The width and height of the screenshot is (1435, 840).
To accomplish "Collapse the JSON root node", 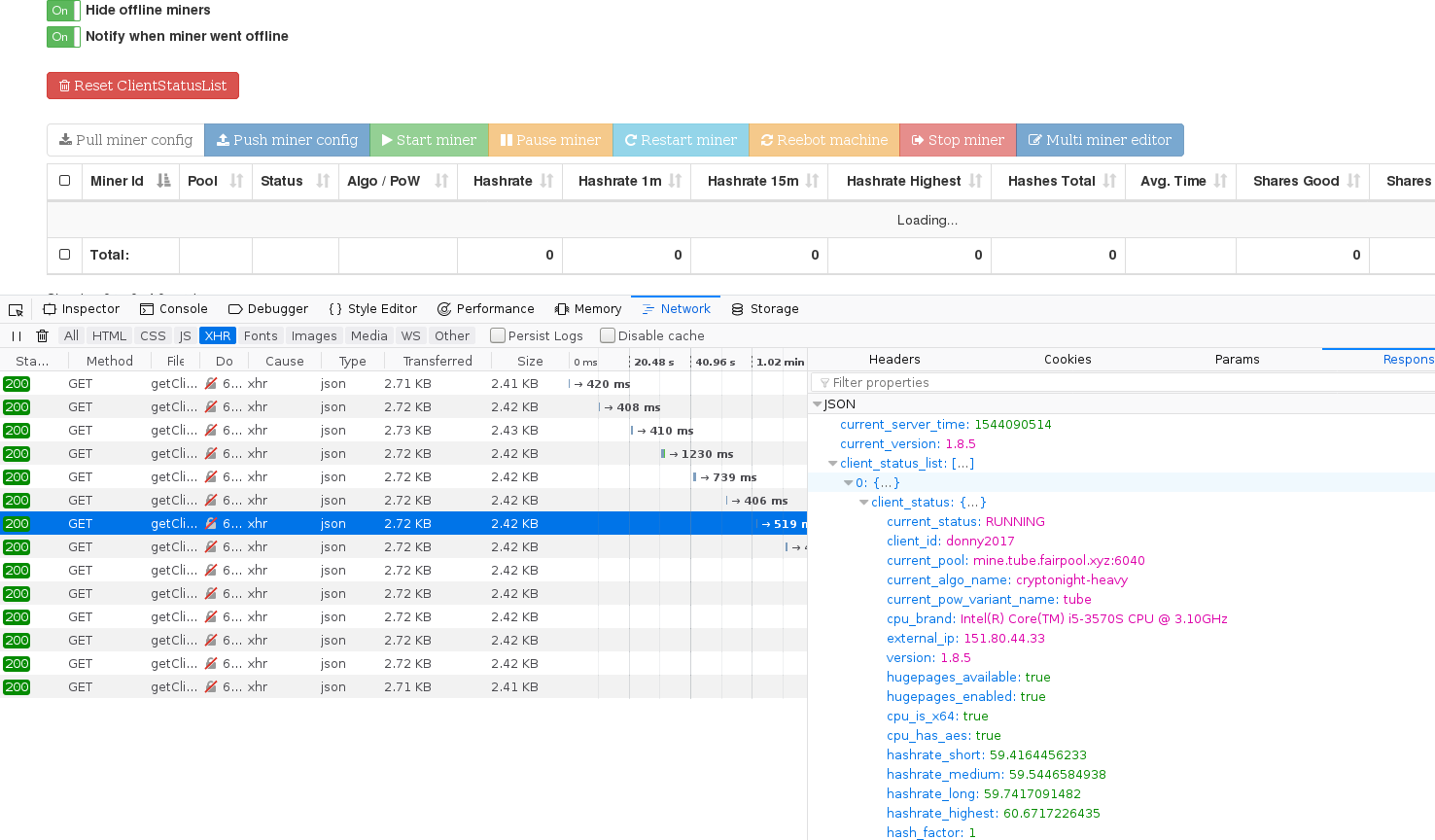I will pyautogui.click(x=818, y=404).
